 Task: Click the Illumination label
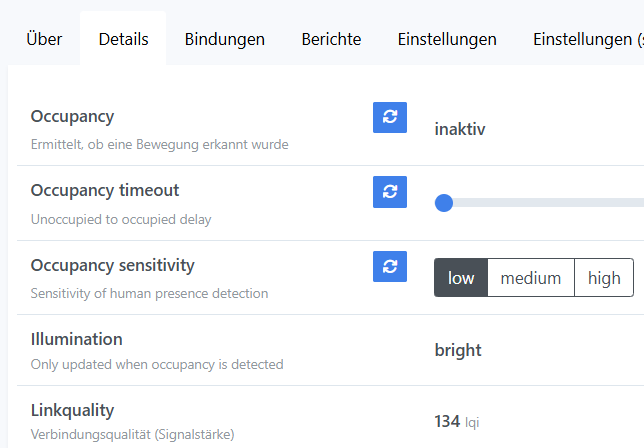click(x=77, y=339)
